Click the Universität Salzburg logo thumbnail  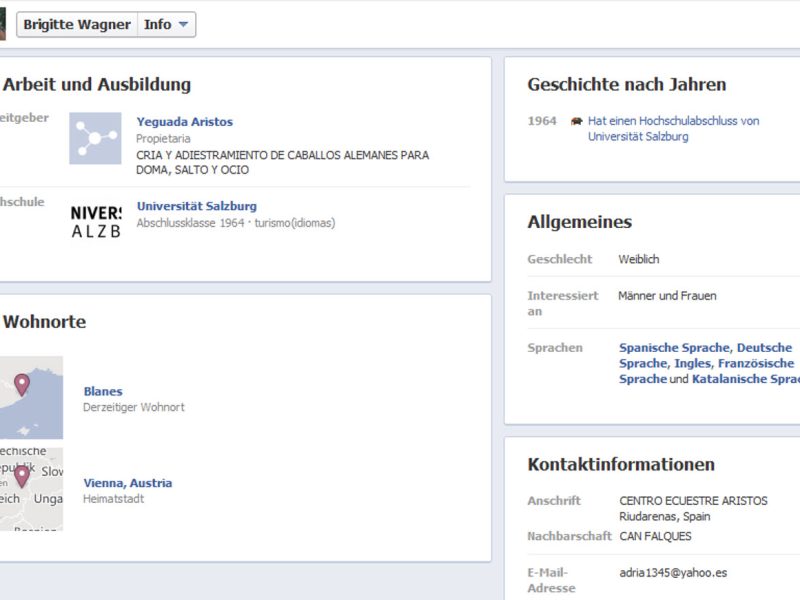[x=95, y=222]
